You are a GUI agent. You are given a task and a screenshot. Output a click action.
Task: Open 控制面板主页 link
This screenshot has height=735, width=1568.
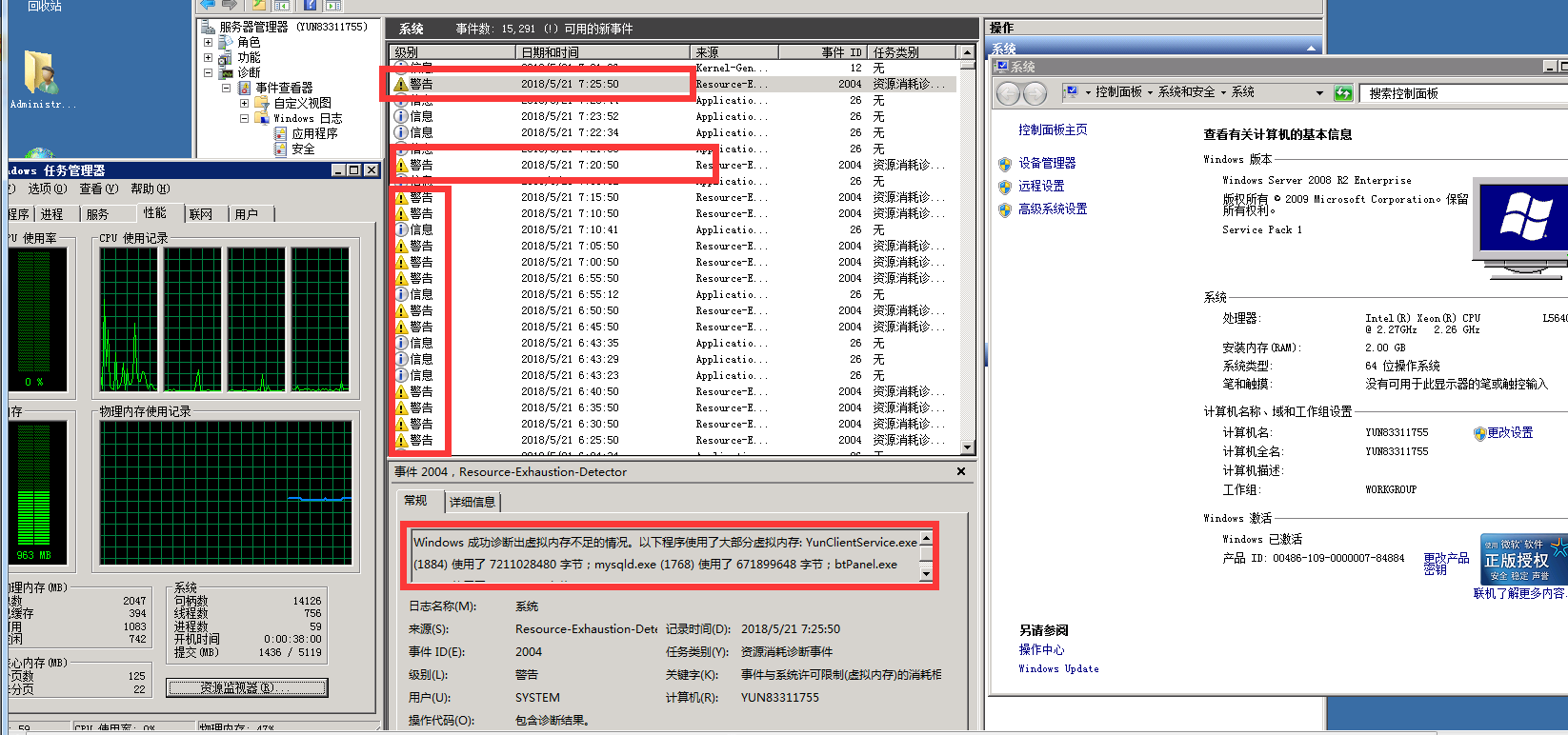point(1053,130)
